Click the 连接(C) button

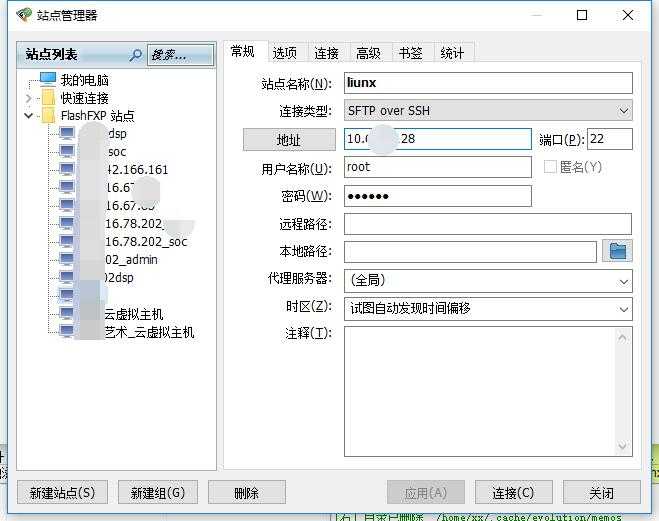514,492
